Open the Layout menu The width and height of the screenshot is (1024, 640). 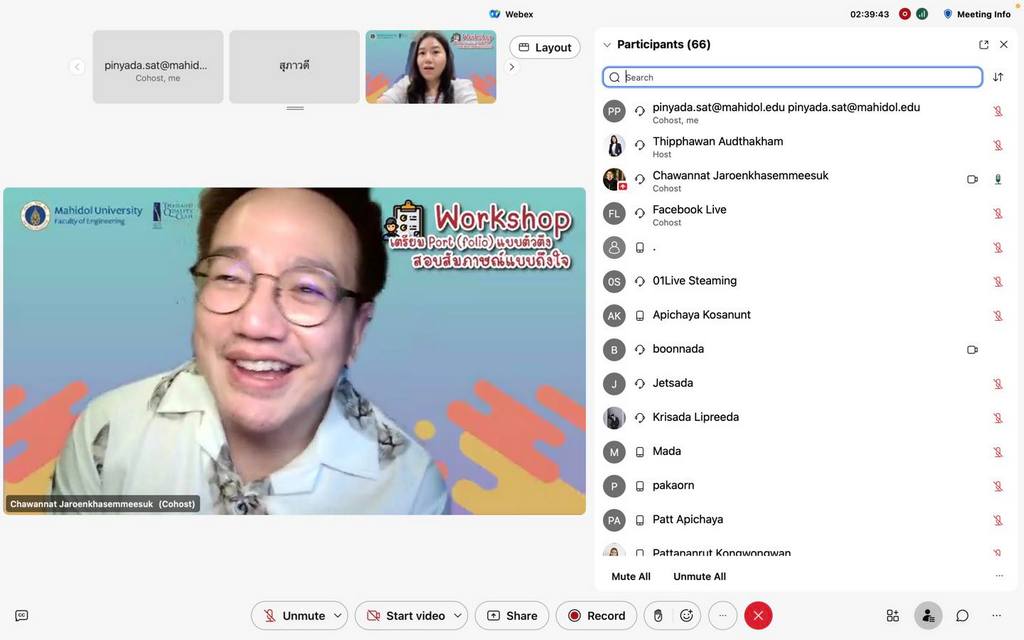[x=545, y=47]
